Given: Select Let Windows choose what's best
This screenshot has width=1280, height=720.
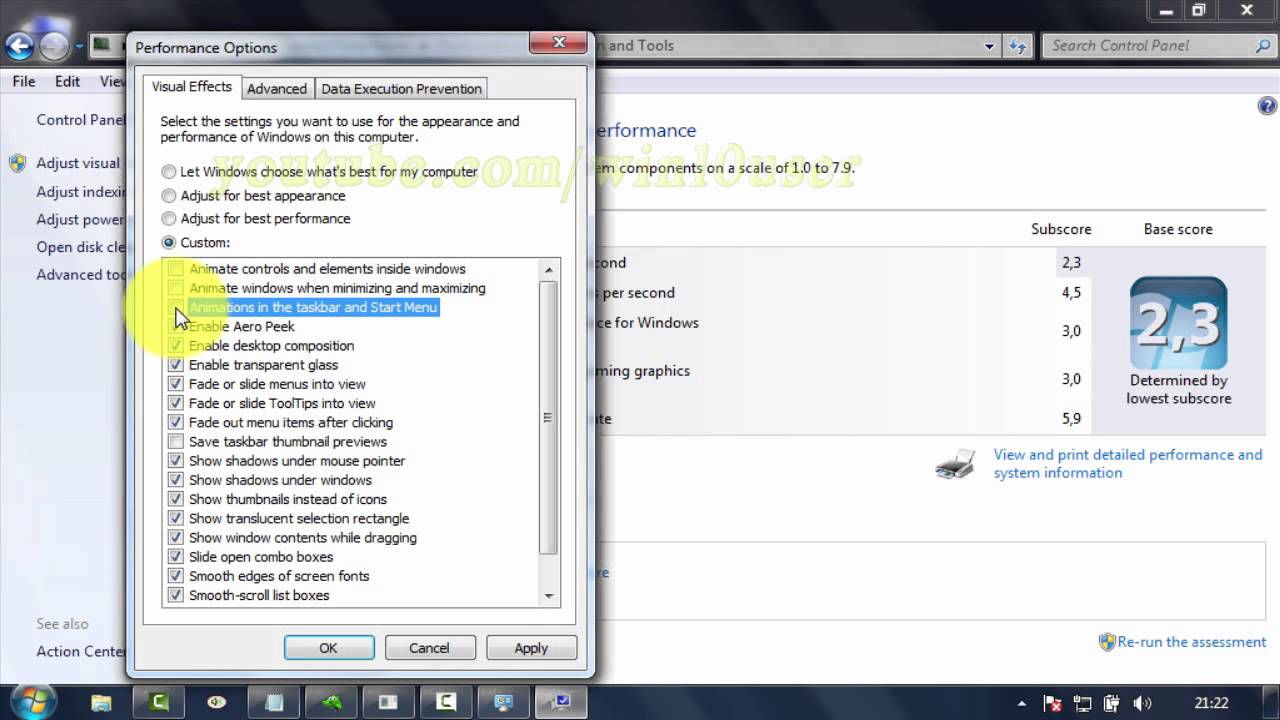Looking at the screenshot, I should (x=169, y=172).
